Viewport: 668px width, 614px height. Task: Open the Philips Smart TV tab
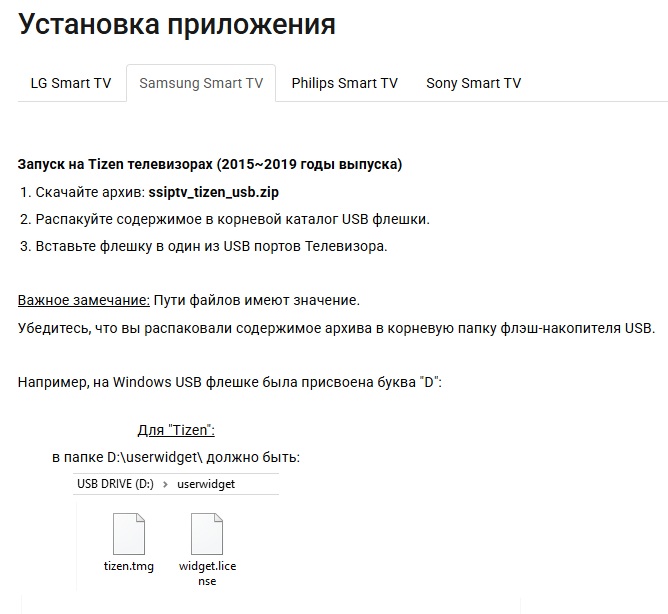tap(344, 83)
